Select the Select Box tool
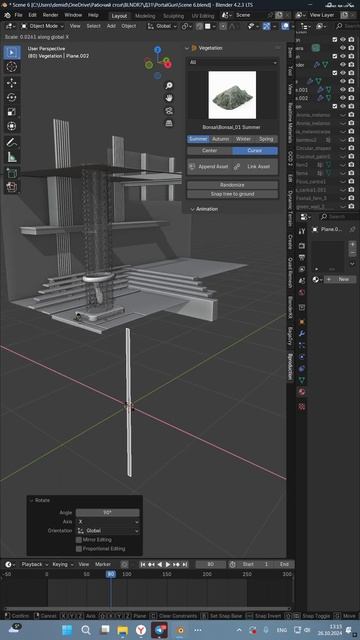 [12, 53]
